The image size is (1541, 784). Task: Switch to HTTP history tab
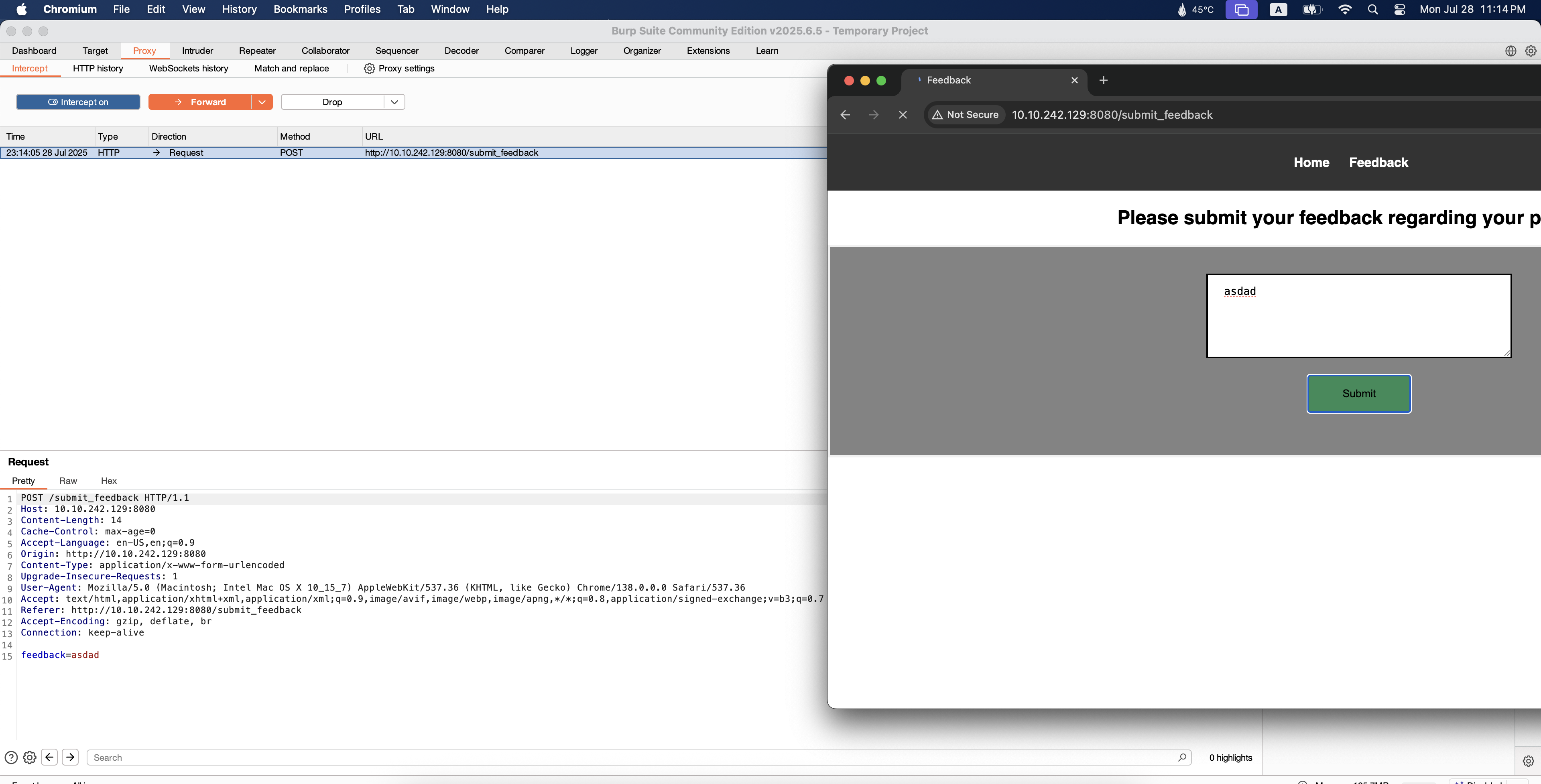(x=98, y=69)
